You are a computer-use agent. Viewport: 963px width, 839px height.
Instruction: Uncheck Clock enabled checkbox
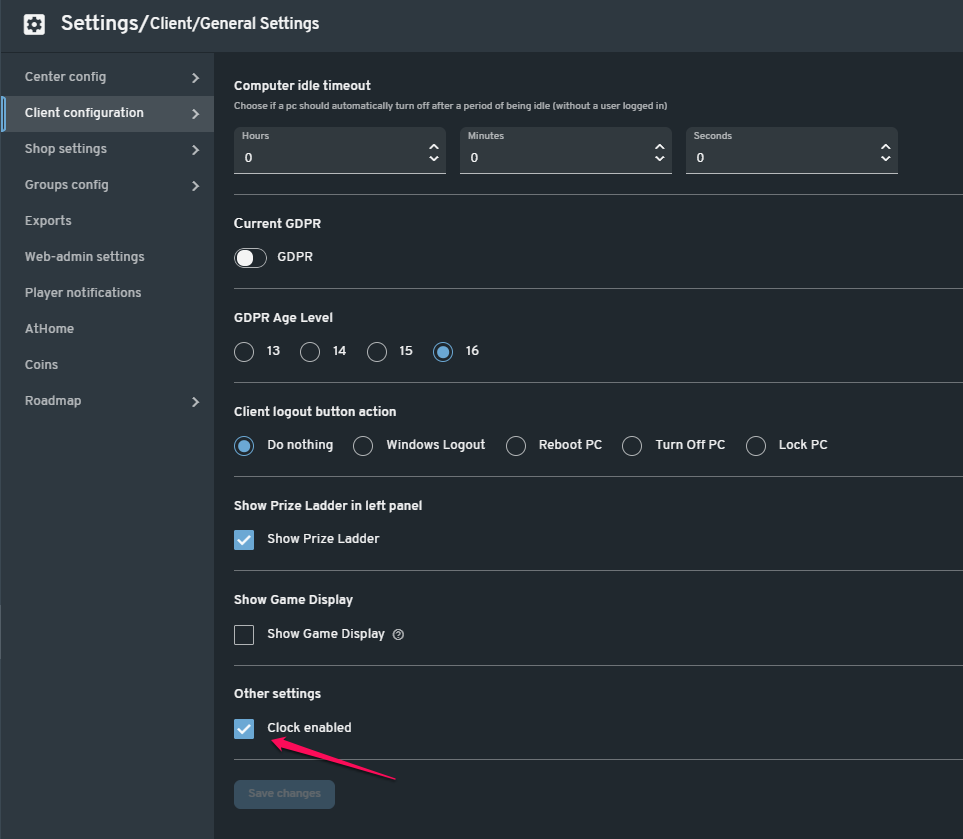point(244,729)
